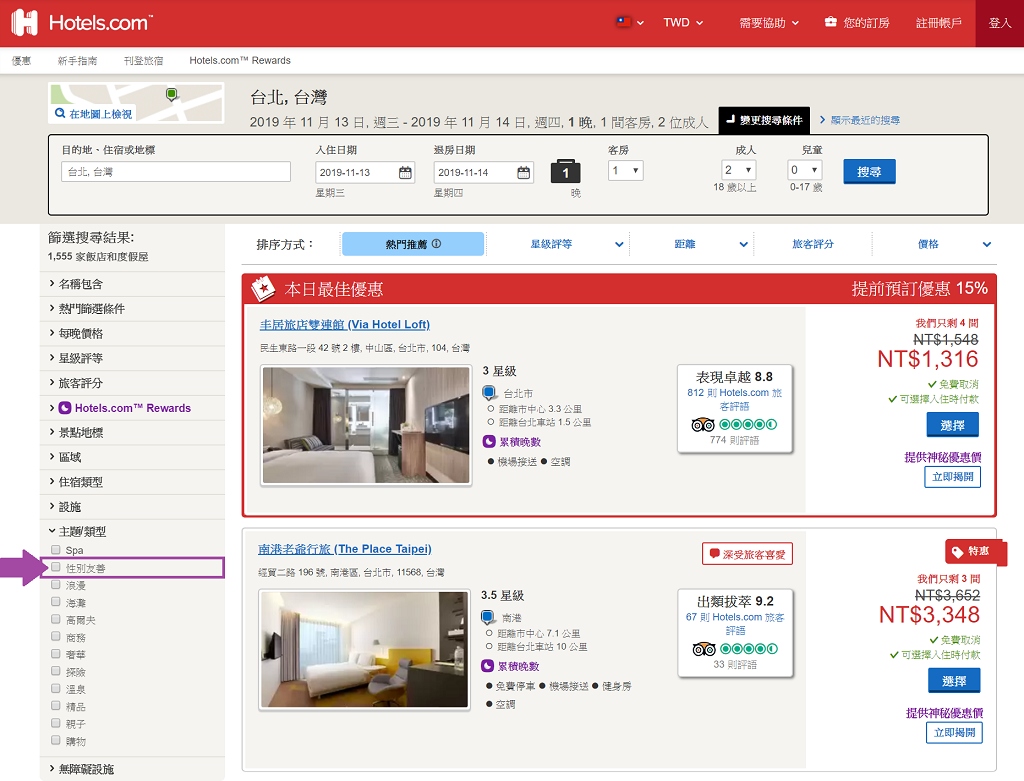The width and height of the screenshot is (1024, 781).
Task: Open the check-out date calendar icon
Action: pos(524,172)
